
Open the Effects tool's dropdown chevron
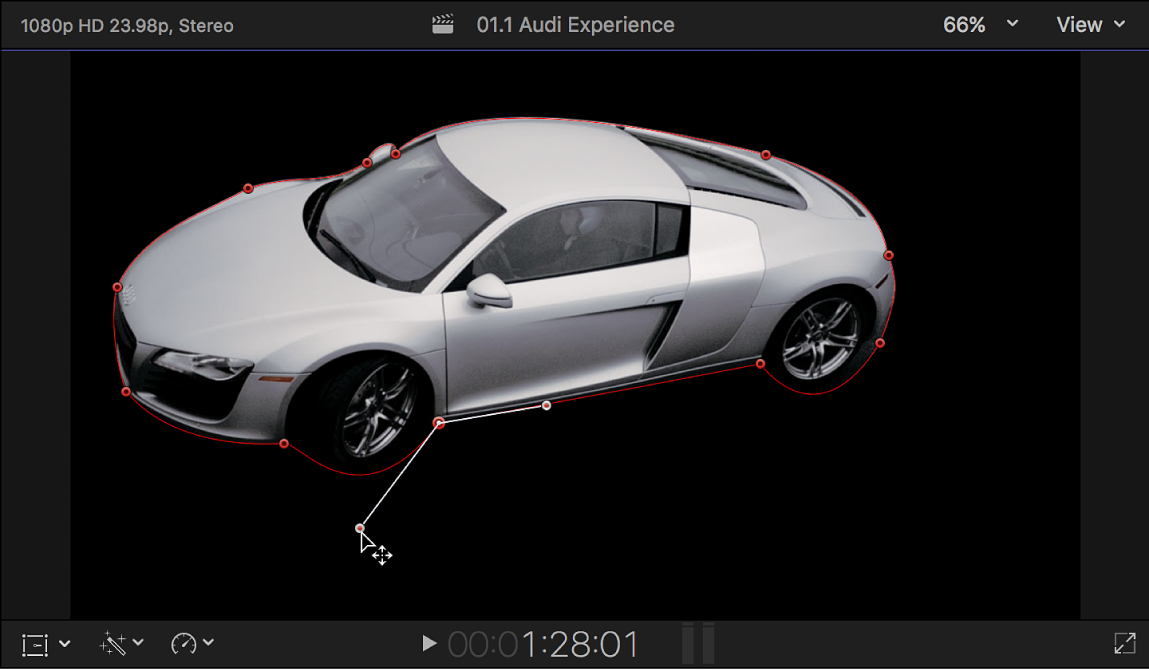pyautogui.click(x=137, y=643)
